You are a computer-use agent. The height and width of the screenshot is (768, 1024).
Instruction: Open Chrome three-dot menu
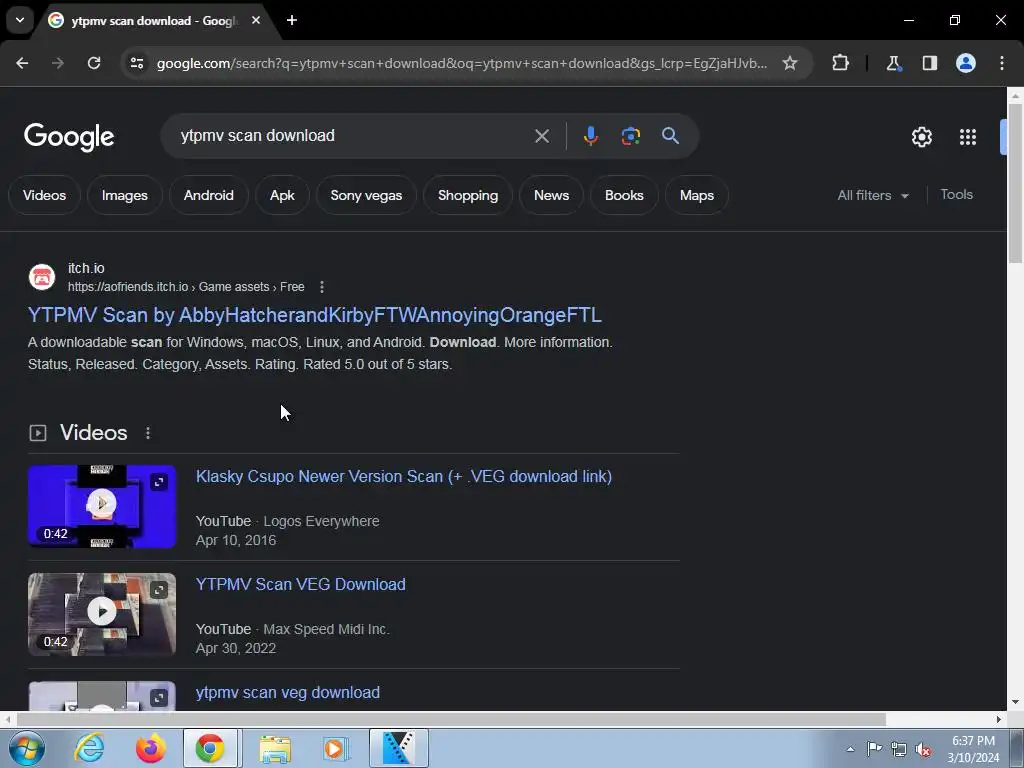tap(1002, 63)
